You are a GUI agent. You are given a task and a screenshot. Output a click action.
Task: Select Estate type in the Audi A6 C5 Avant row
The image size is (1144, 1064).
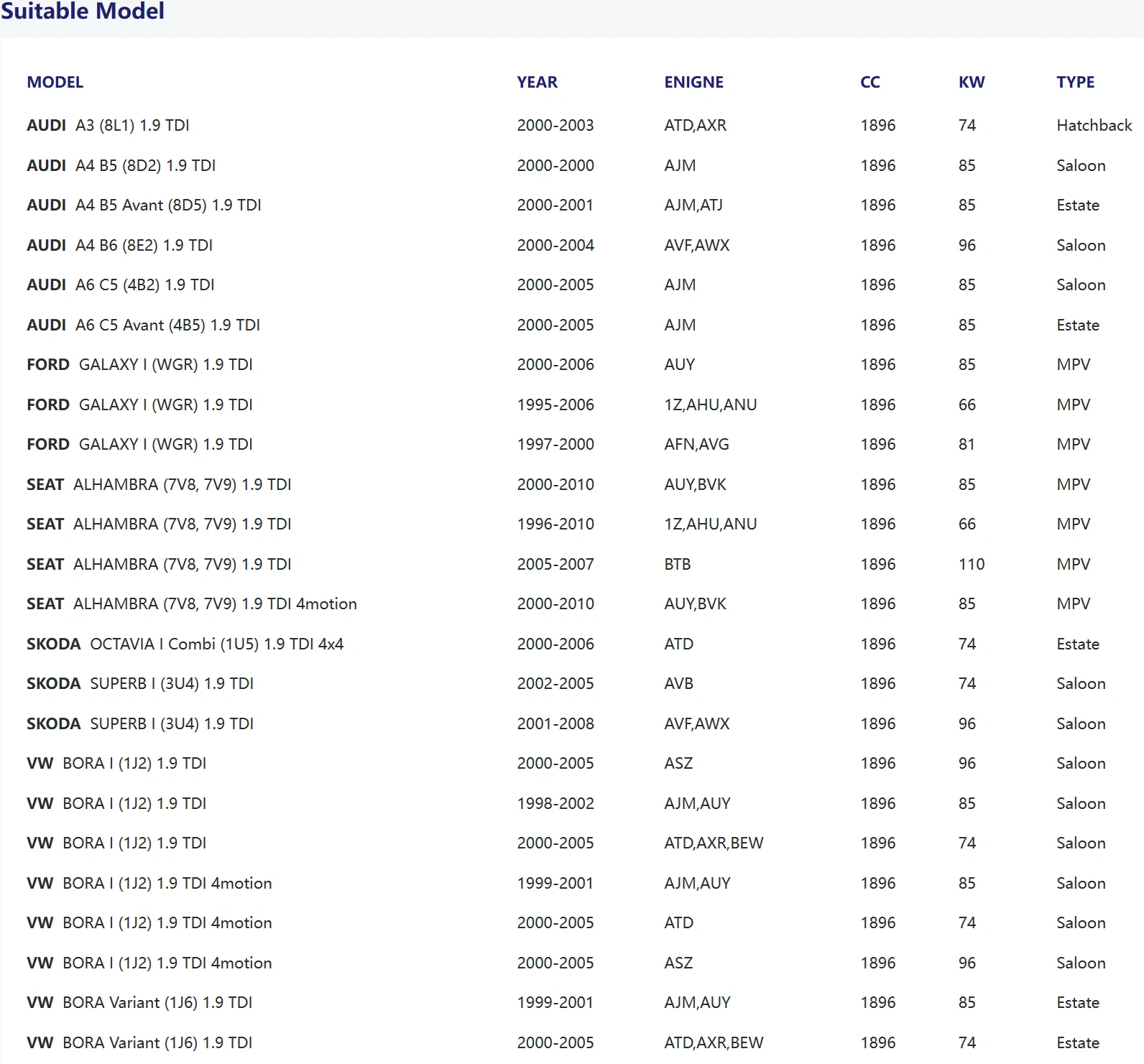click(1078, 325)
